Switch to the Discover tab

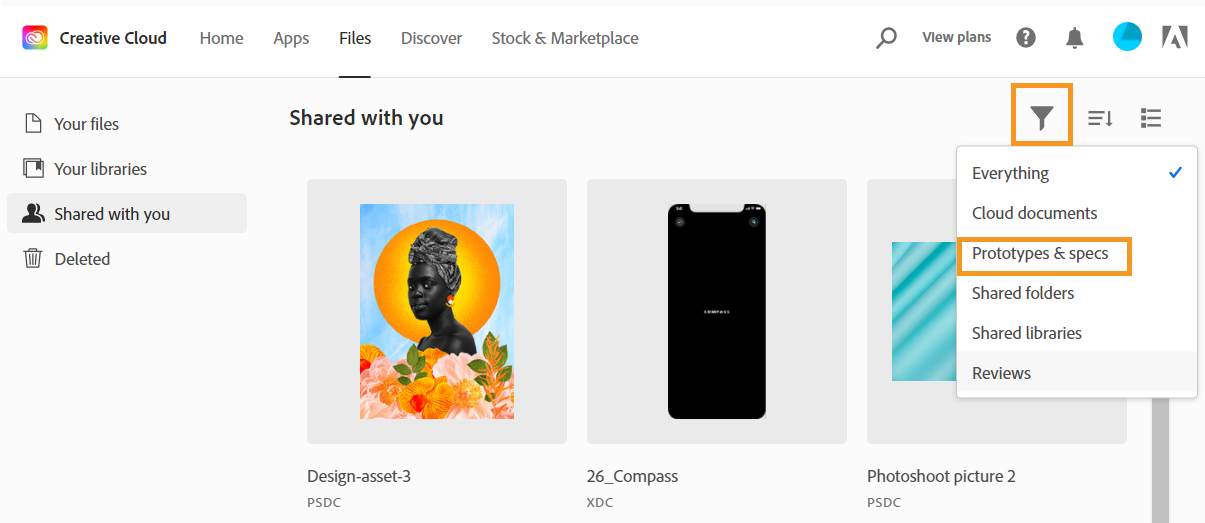pos(431,38)
